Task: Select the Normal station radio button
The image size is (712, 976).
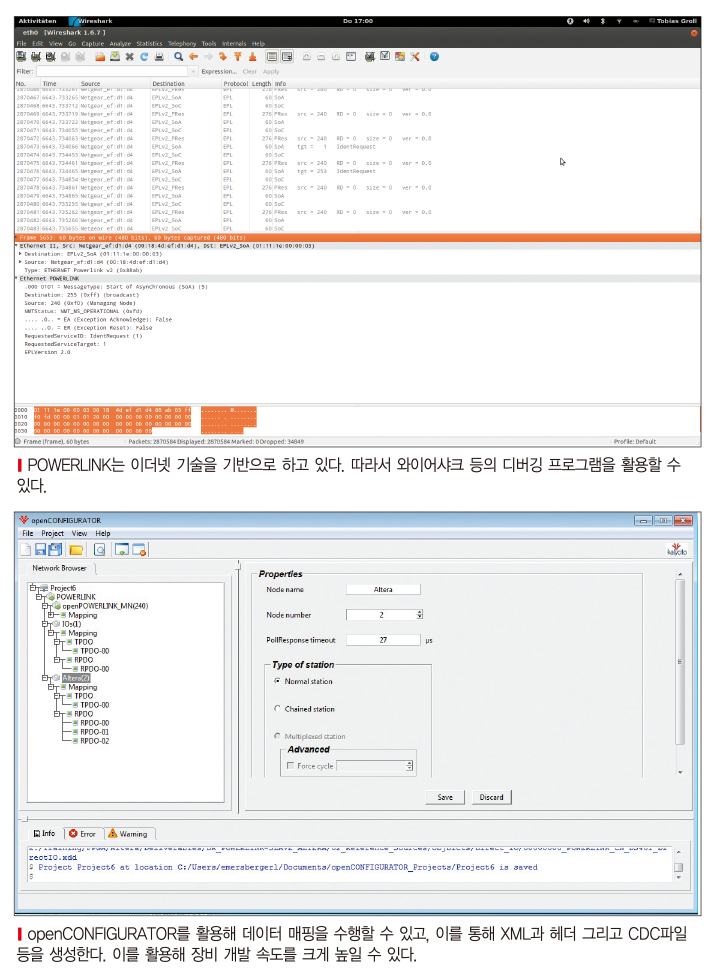Action: (278, 681)
